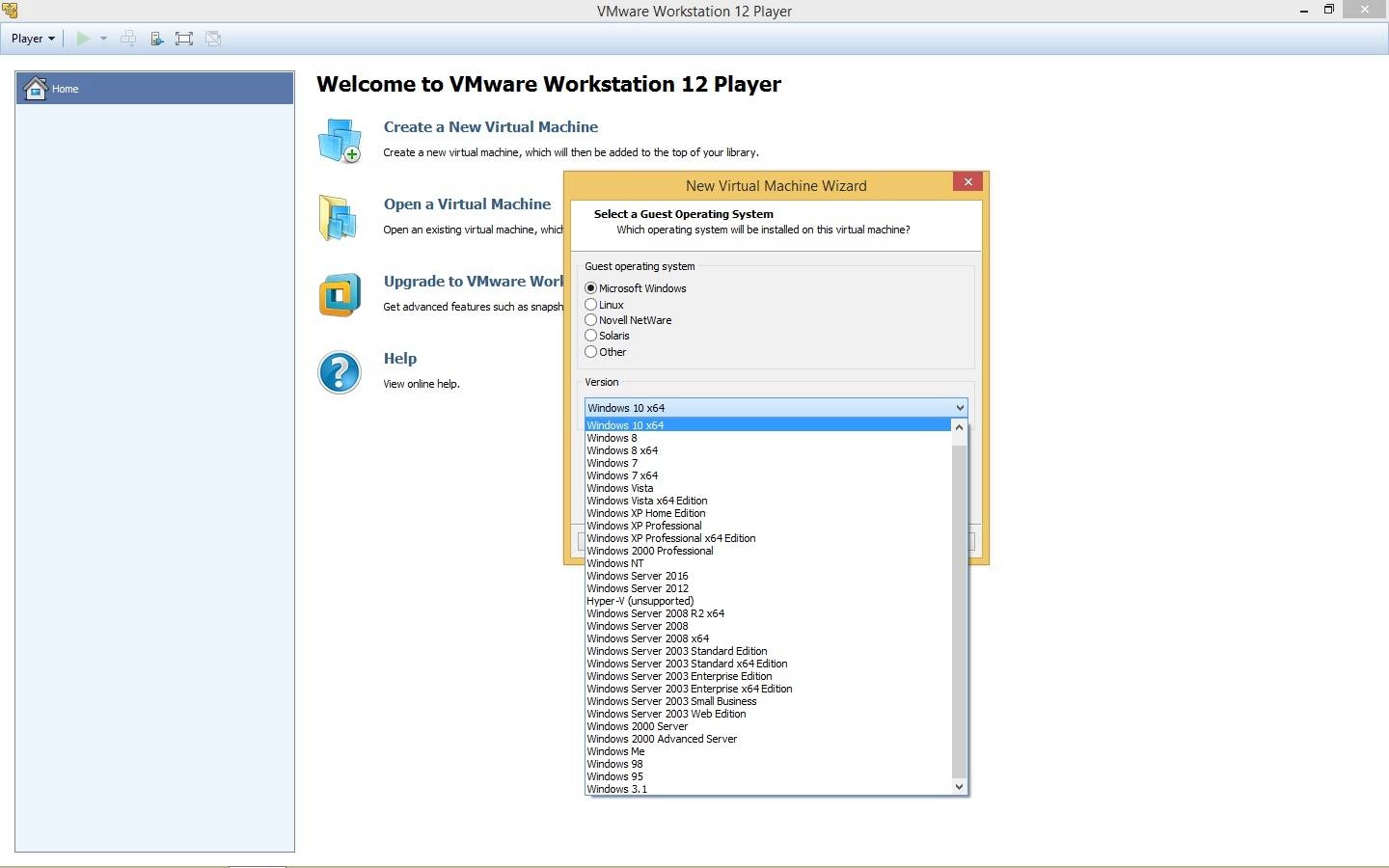
Task: Choose Windows 10 x64 in the list
Action: [768, 425]
